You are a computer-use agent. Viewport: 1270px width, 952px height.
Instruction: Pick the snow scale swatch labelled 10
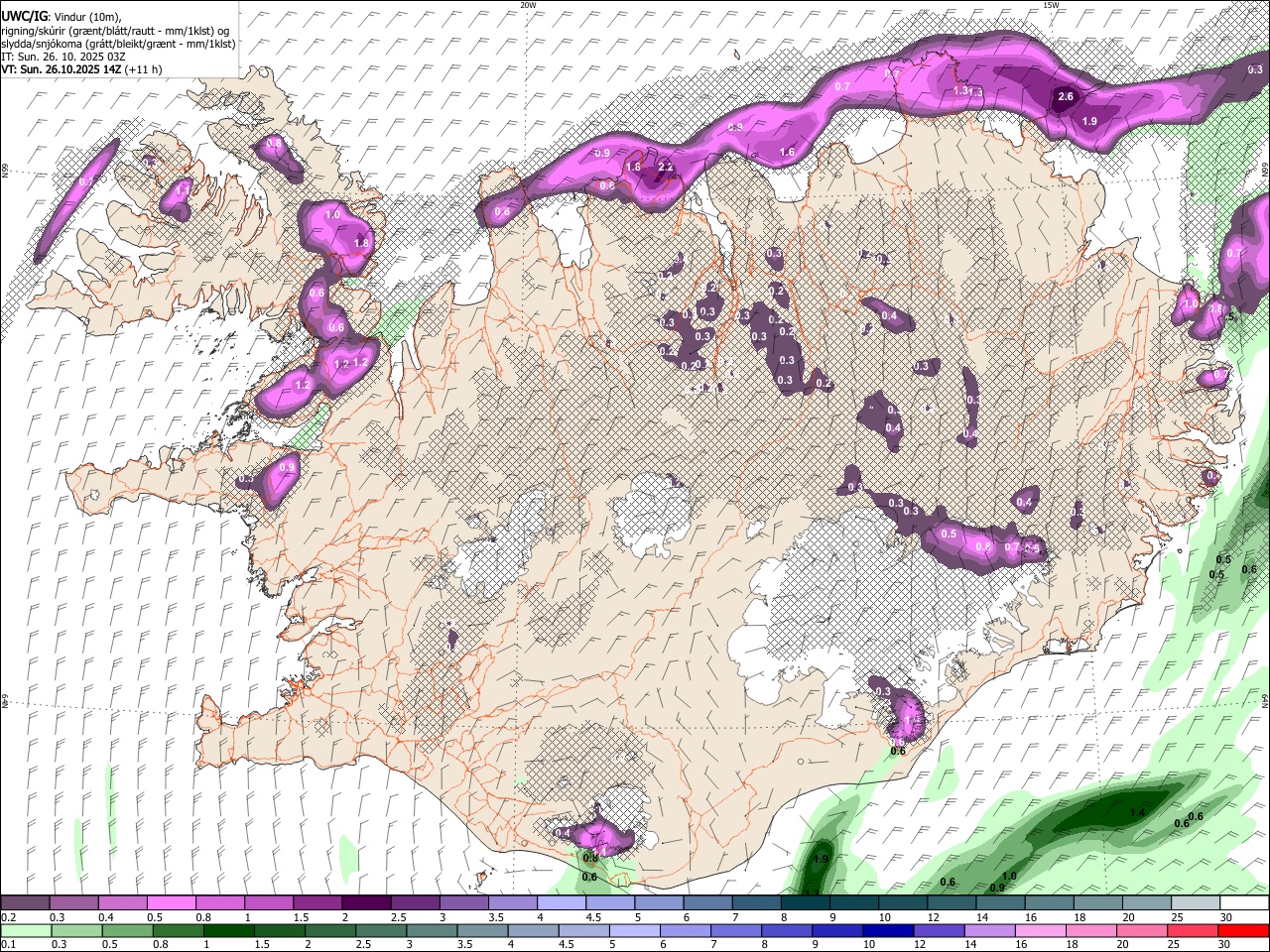tap(903, 902)
